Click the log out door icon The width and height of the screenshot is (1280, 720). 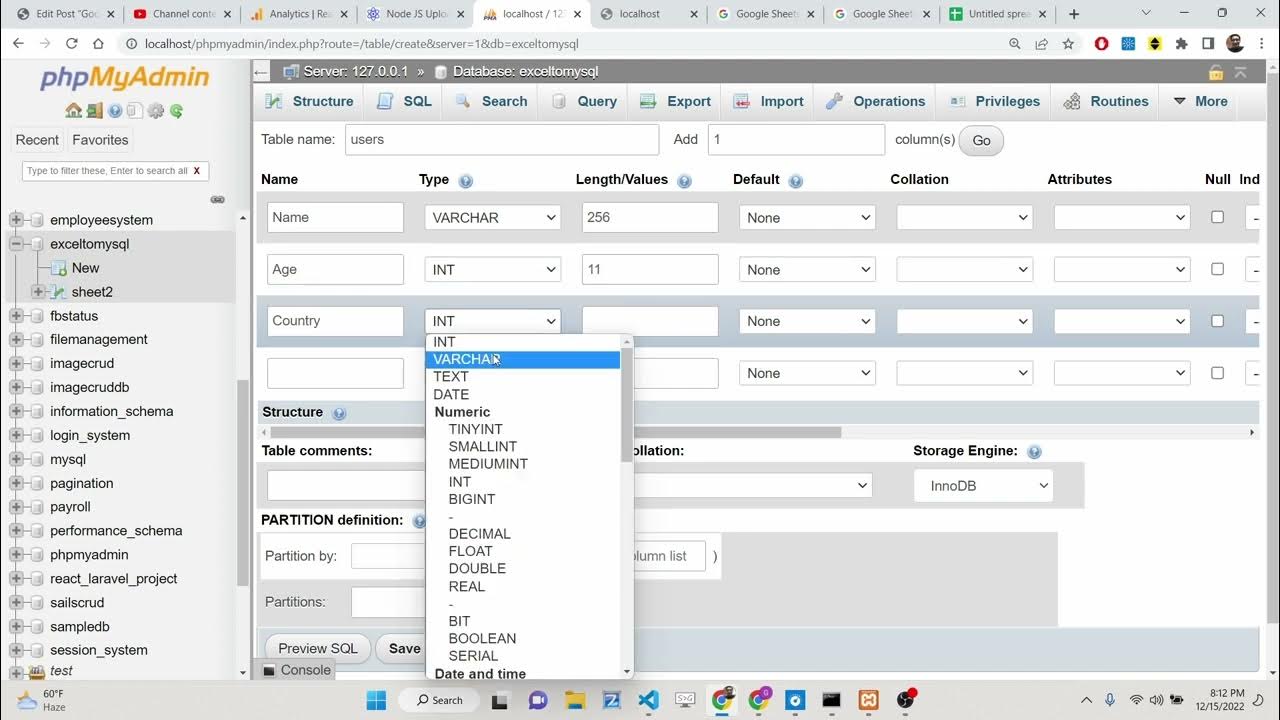(x=94, y=111)
